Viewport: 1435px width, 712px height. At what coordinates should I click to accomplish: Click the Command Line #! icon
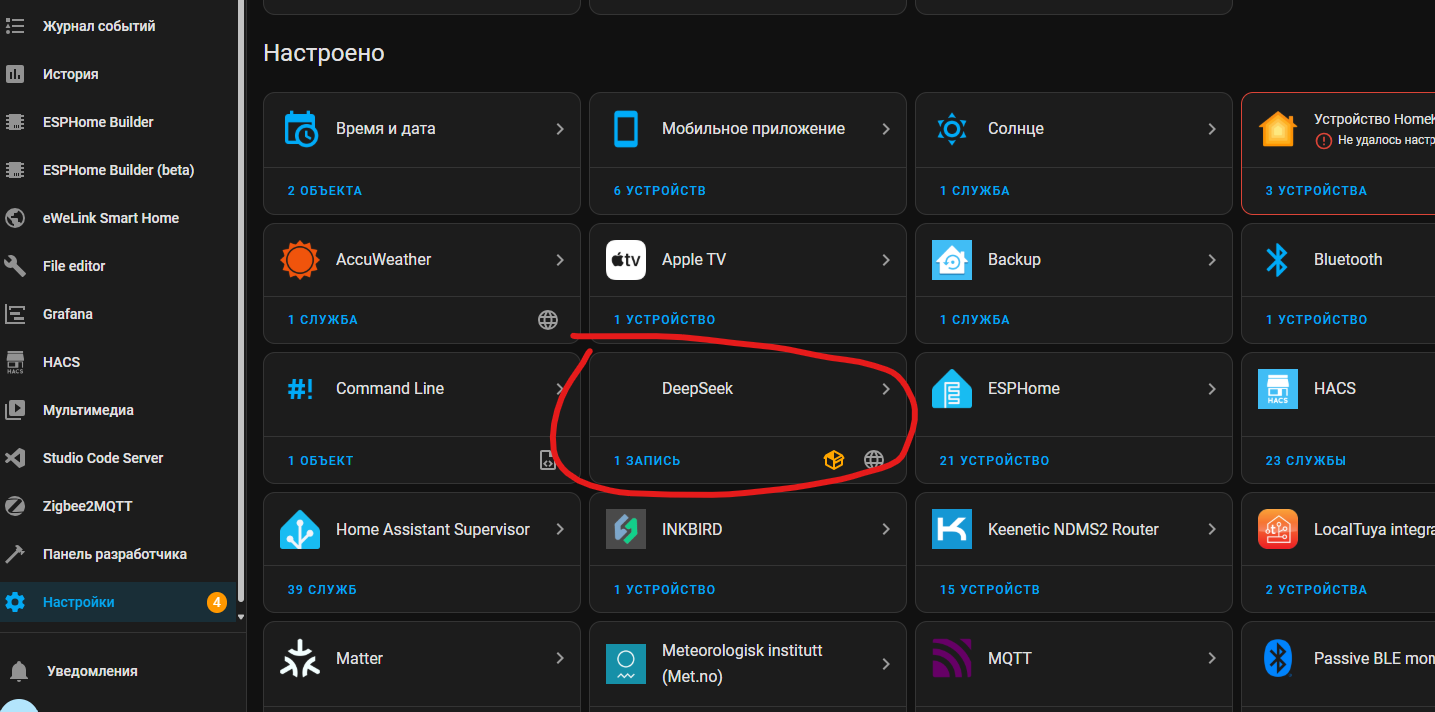point(300,389)
